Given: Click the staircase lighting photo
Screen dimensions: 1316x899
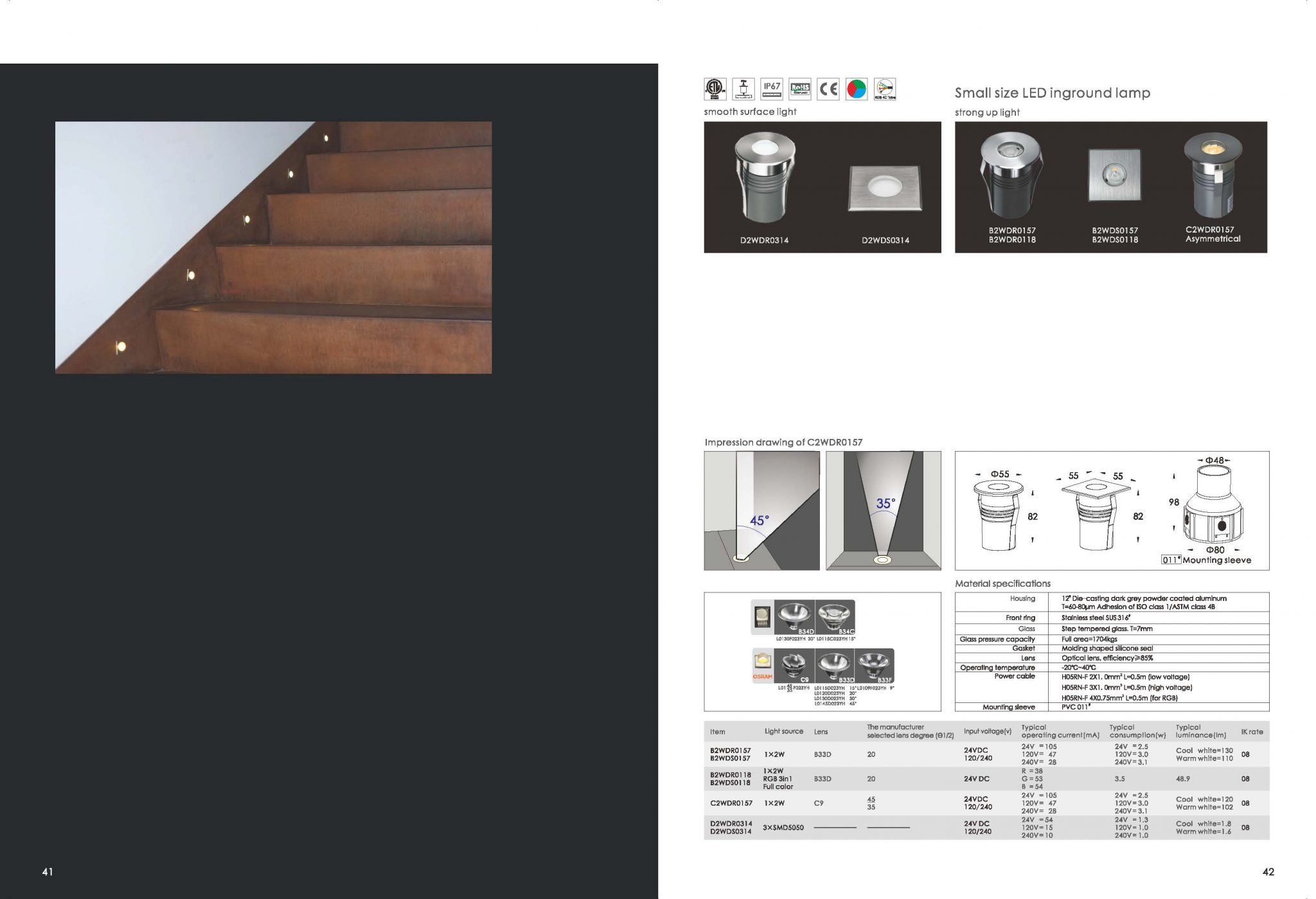Looking at the screenshot, I should tap(273, 247).
